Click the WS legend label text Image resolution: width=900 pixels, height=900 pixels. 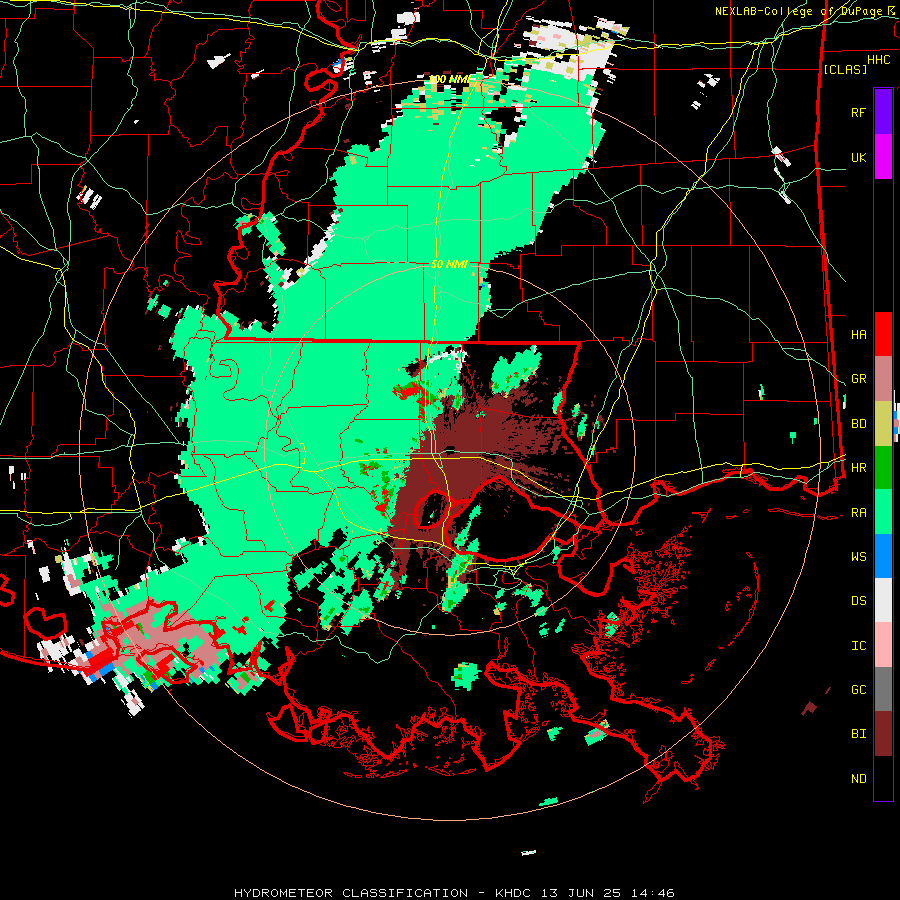(859, 557)
